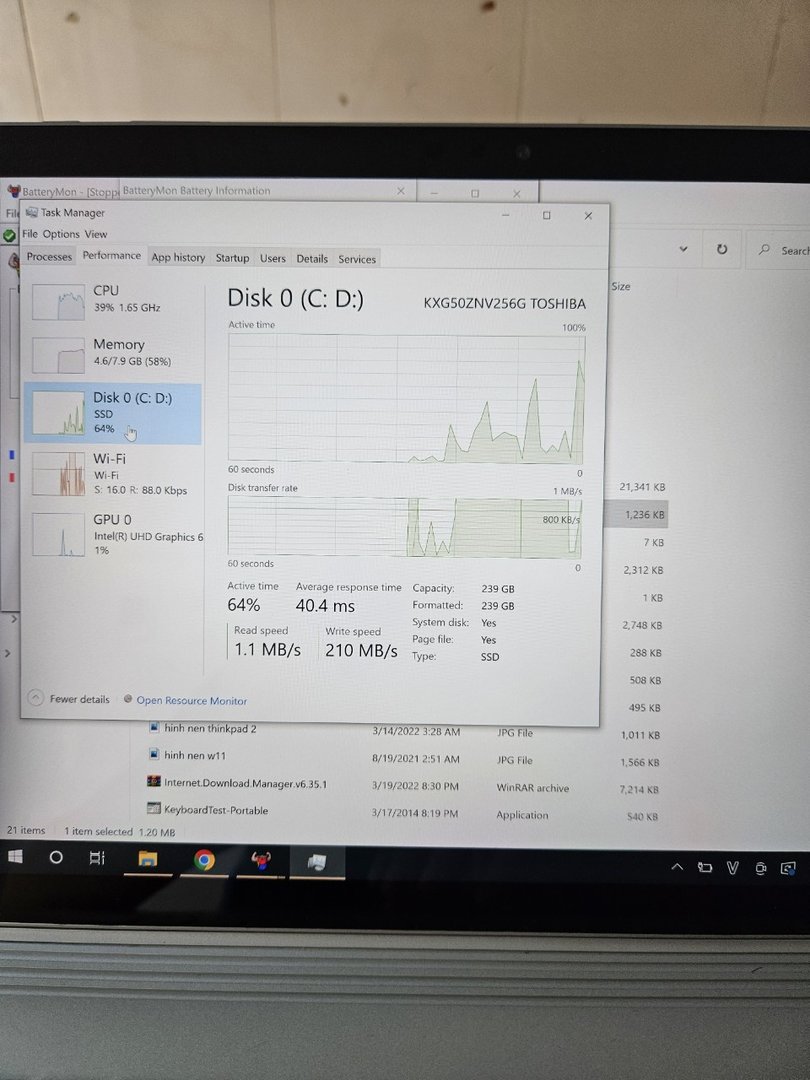Viewport: 810px width, 1080px height.
Task: Select the Wi-Fi performance item
Action: point(112,472)
